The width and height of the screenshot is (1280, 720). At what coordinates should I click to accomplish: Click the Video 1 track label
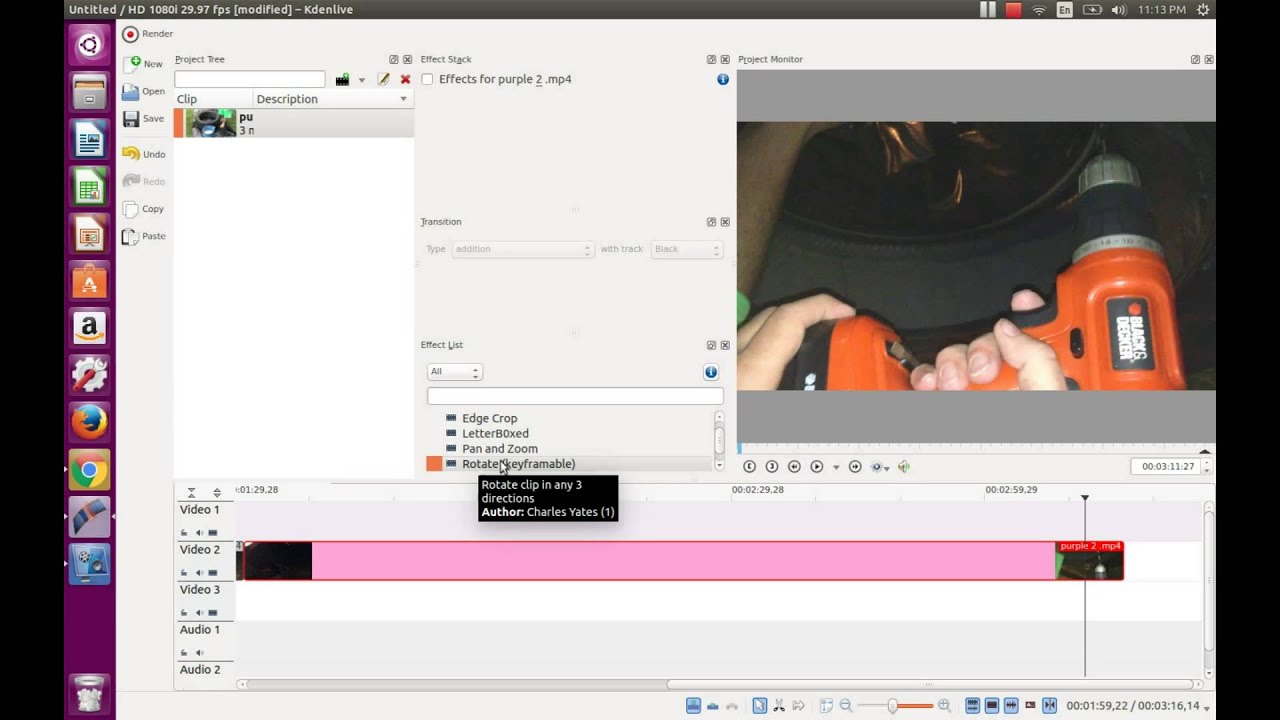point(199,510)
